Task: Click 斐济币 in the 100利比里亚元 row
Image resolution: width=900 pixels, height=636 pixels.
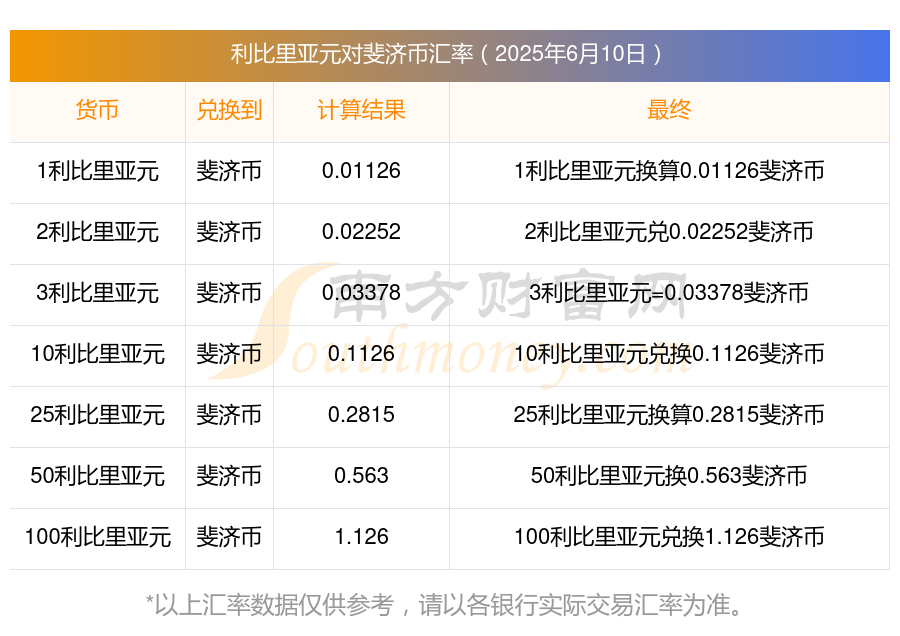Action: click(x=229, y=537)
